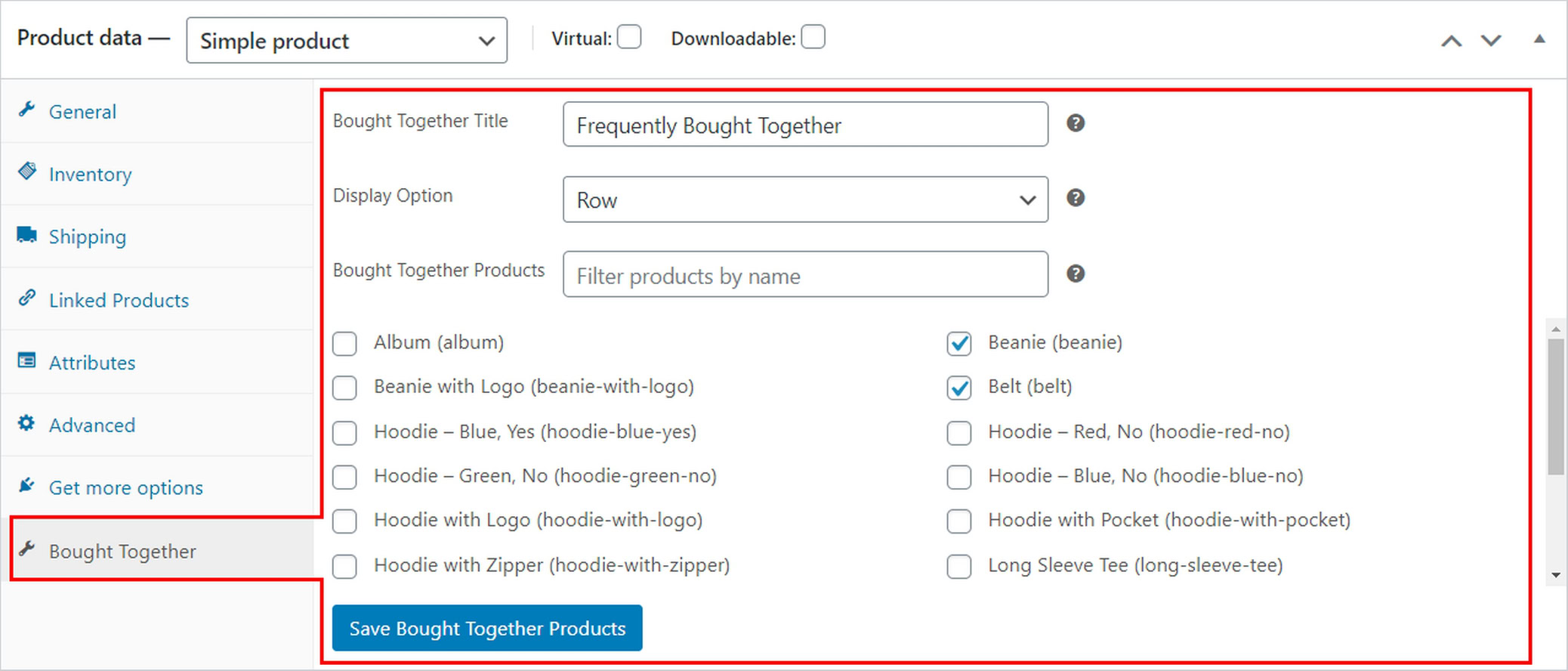
Task: Show help for Bought Together Title
Action: click(x=1076, y=123)
